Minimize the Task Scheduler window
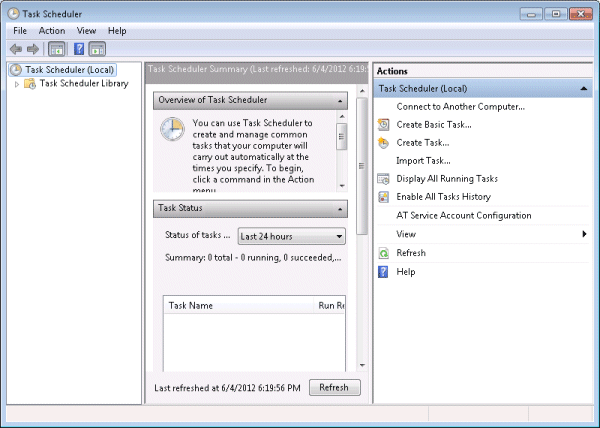The width and height of the screenshot is (600, 428). tap(531, 14)
